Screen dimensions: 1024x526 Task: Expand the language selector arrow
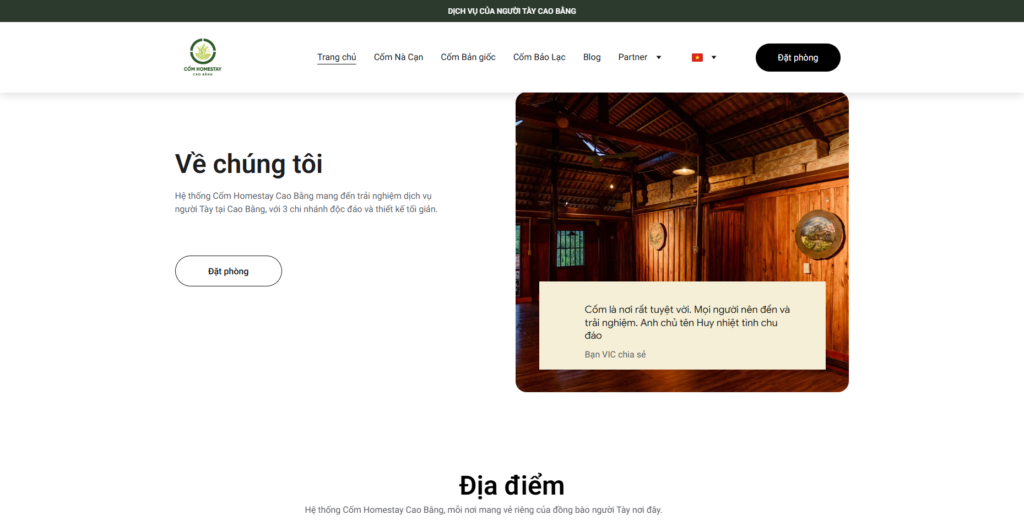click(x=713, y=58)
